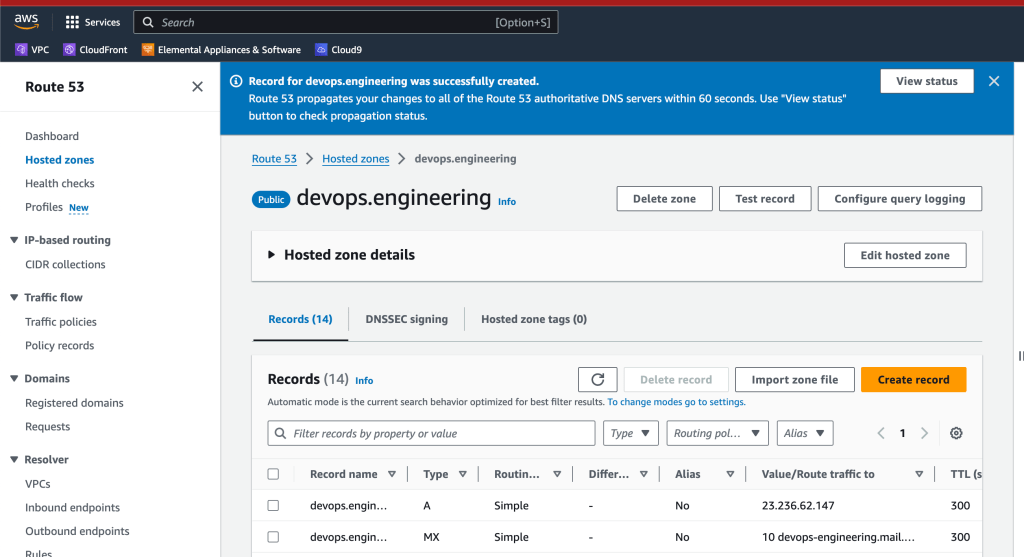Viewport: 1024px width, 557px height.
Task: Click the orange Create record button
Action: pos(913,379)
